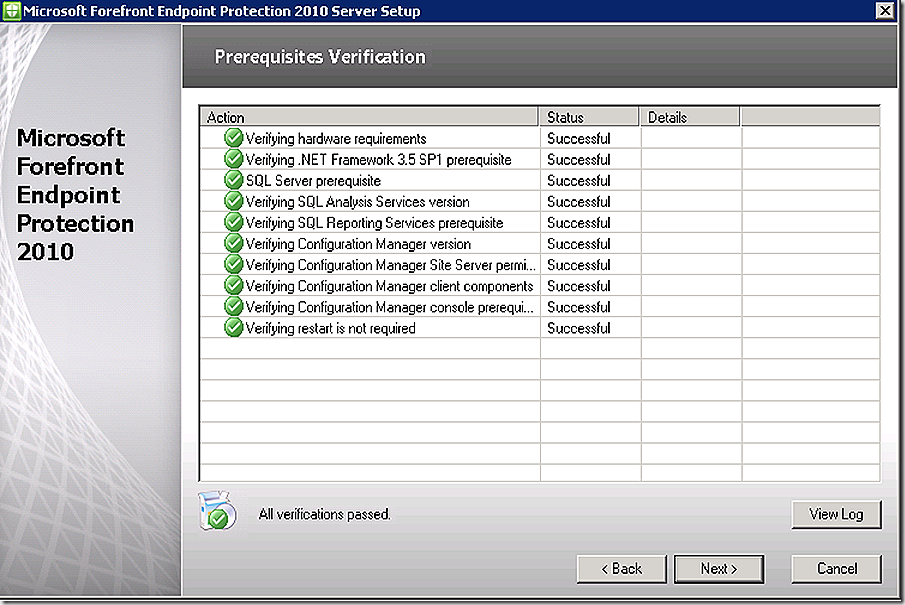The height and width of the screenshot is (605, 905).
Task: Sort by the Details column header
Action: (690, 117)
